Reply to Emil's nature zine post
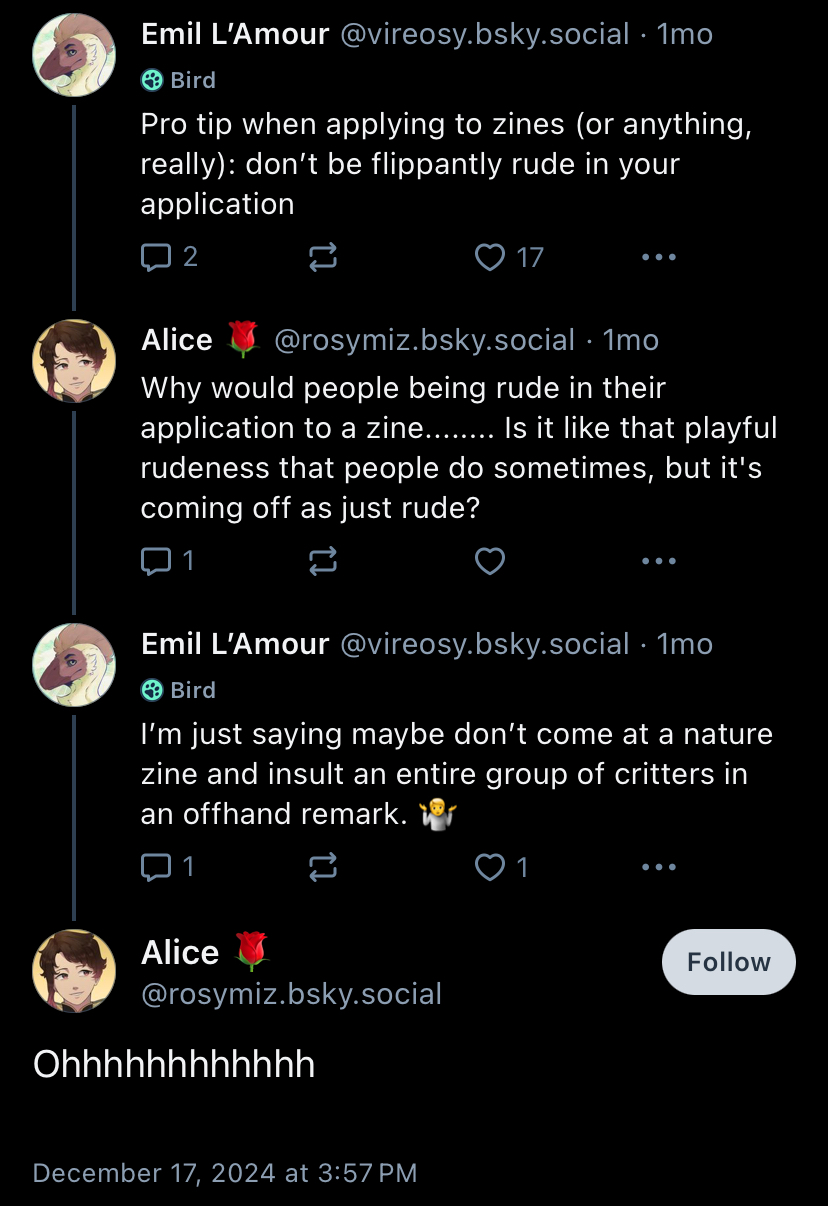Viewport: 828px width, 1206px height. (167, 867)
